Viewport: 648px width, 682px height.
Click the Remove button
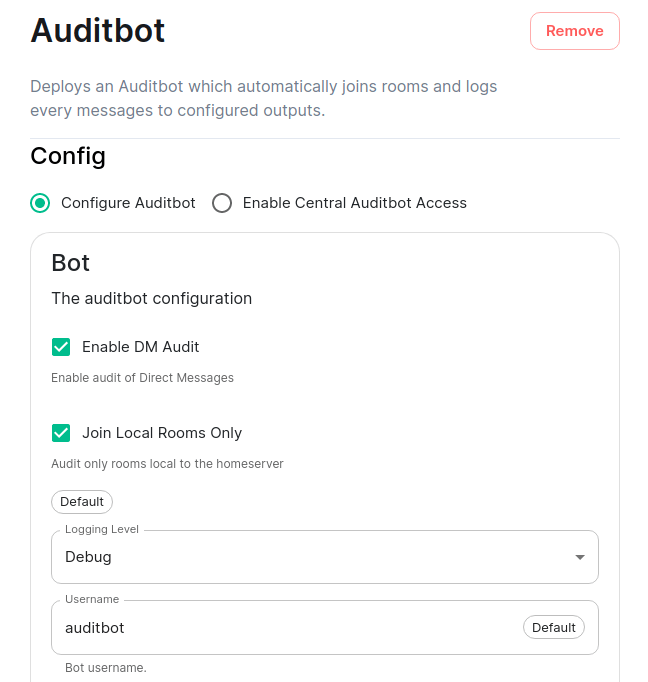[x=574, y=31]
